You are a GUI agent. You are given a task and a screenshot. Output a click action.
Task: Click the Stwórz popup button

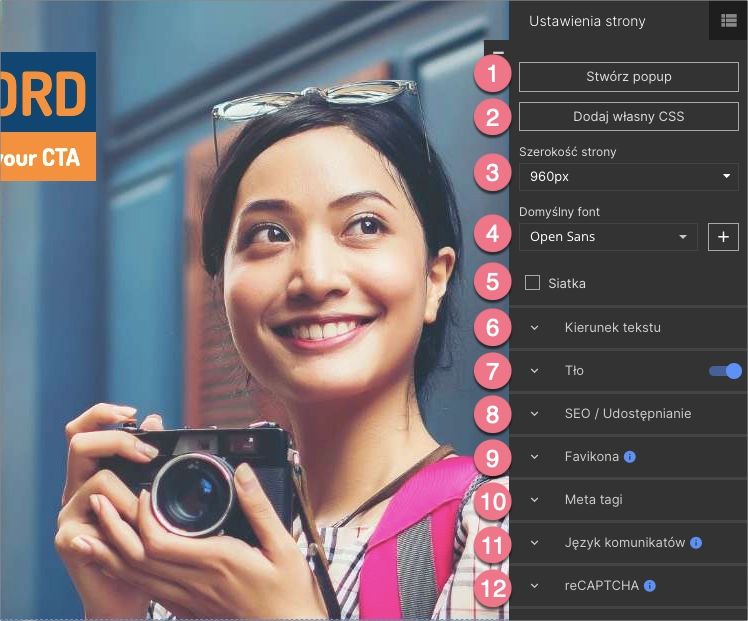click(628, 77)
